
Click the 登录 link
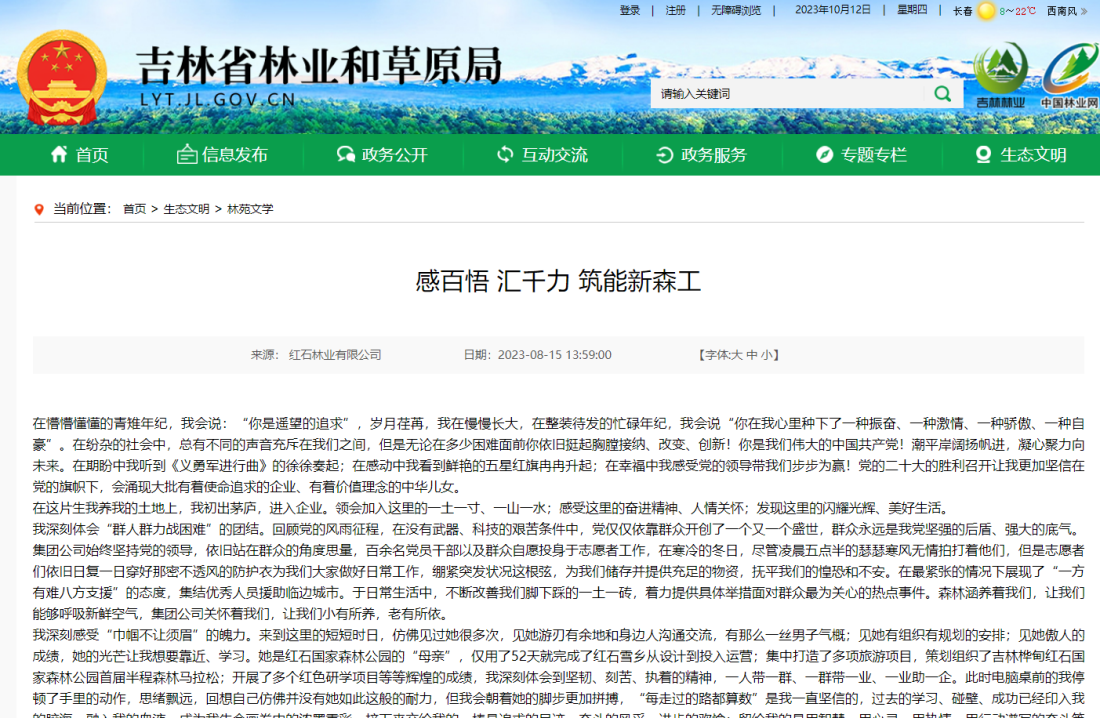coord(629,10)
